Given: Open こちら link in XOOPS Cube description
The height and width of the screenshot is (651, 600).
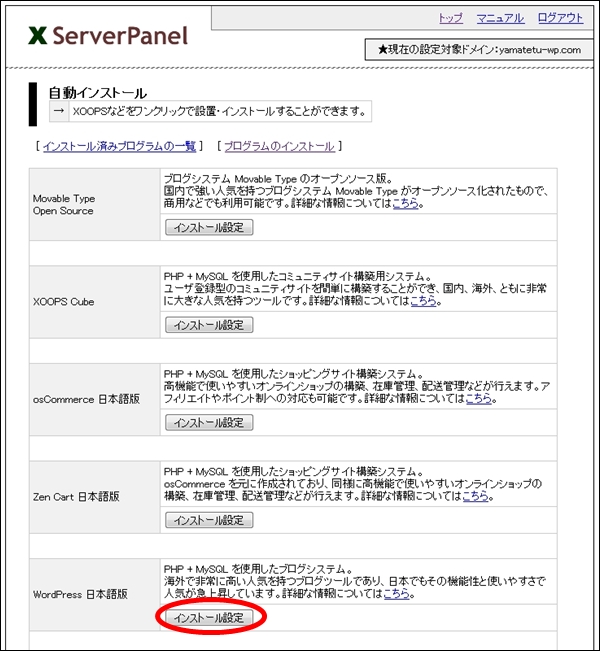Looking at the screenshot, I should tap(424, 301).
